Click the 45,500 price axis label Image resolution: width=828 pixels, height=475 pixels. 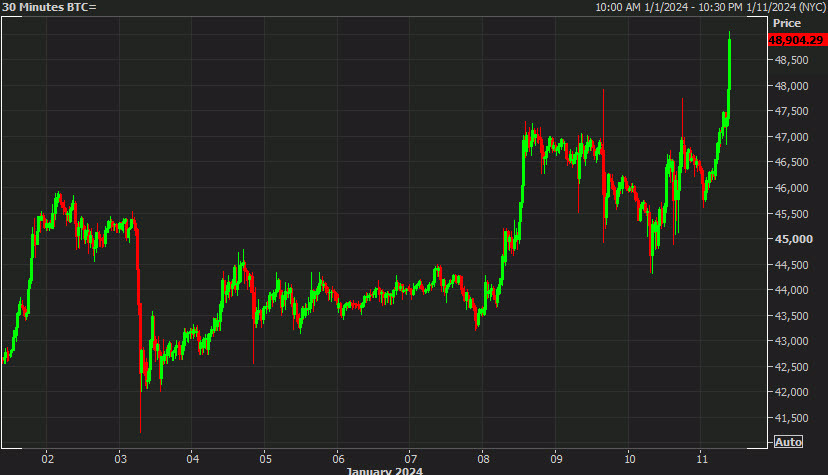791,214
